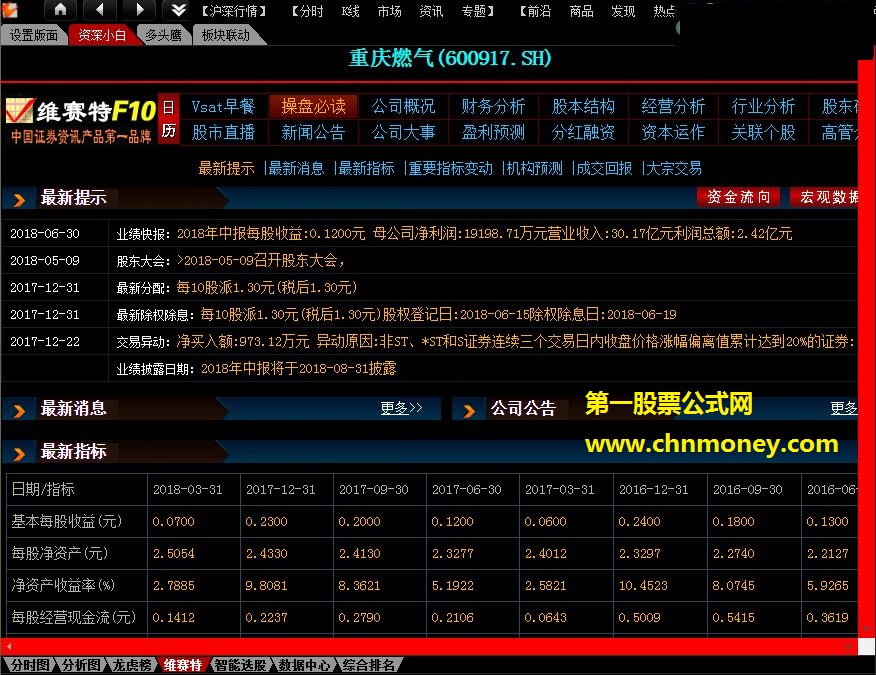The image size is (876, 675).
Task: Open the 资讯 menu item
Action: 431,11
